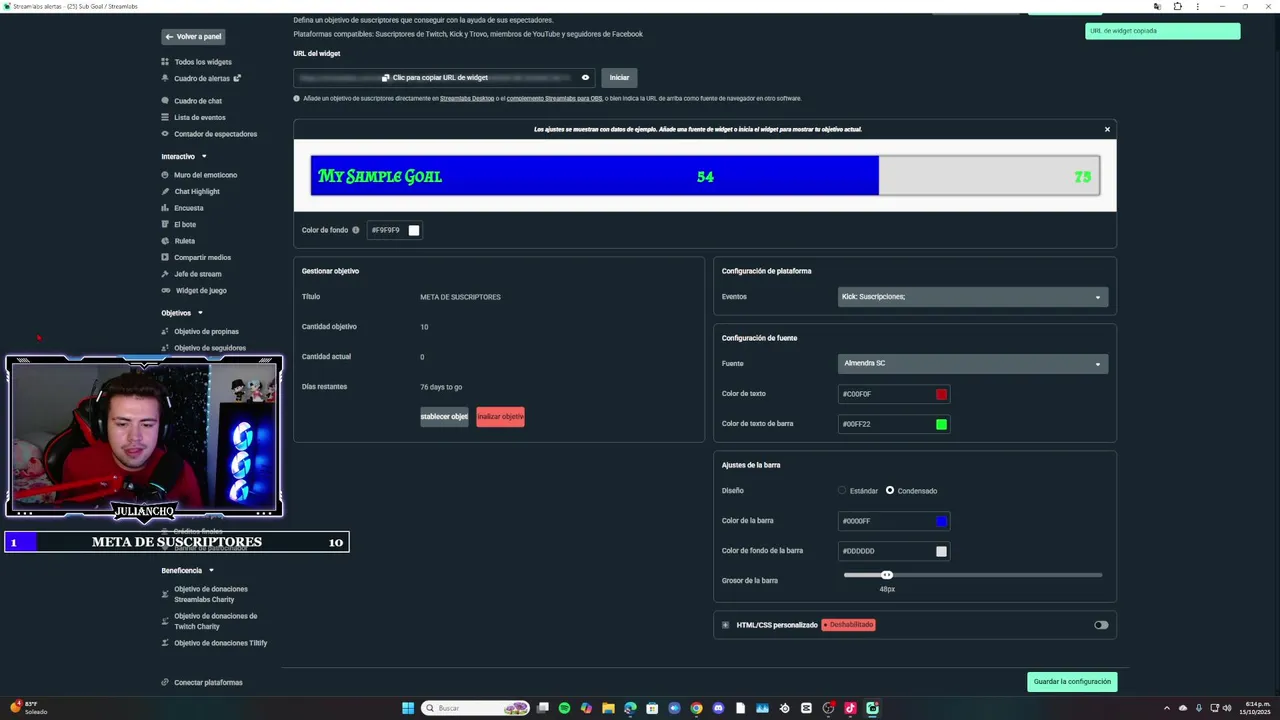The height and width of the screenshot is (720, 1280).
Task: Click red Finalizar objetivo button
Action: coord(500,417)
